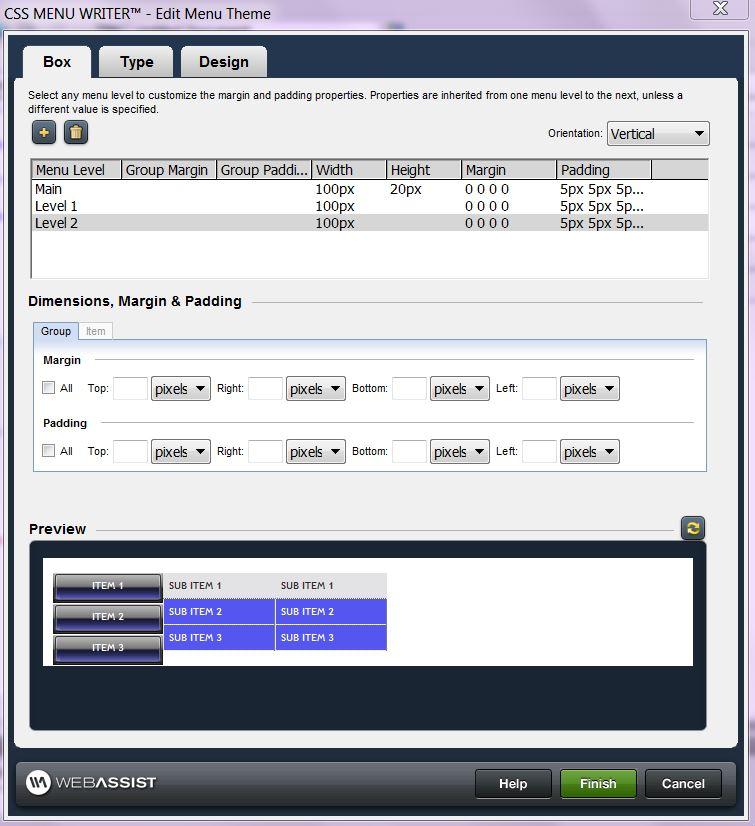Click the add menu level plus icon
The image size is (755, 826).
[44, 132]
